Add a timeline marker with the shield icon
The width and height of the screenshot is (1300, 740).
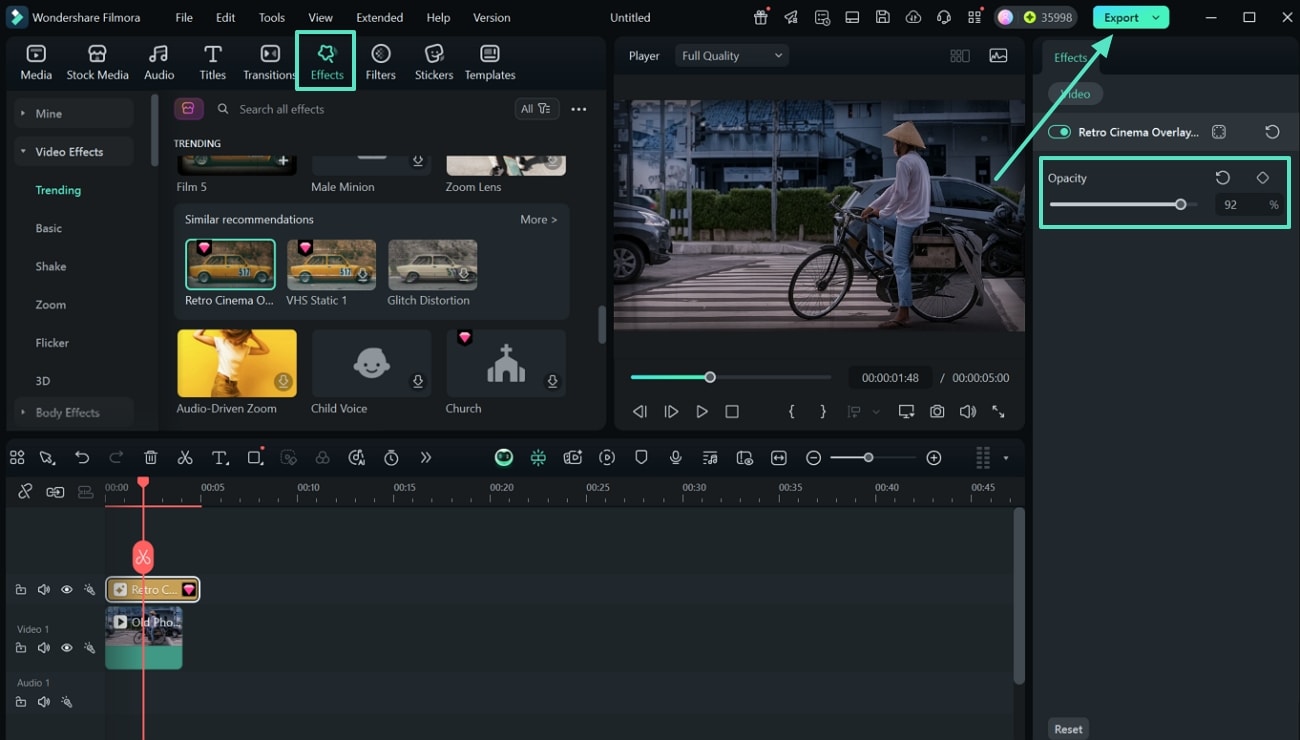pyautogui.click(x=641, y=457)
